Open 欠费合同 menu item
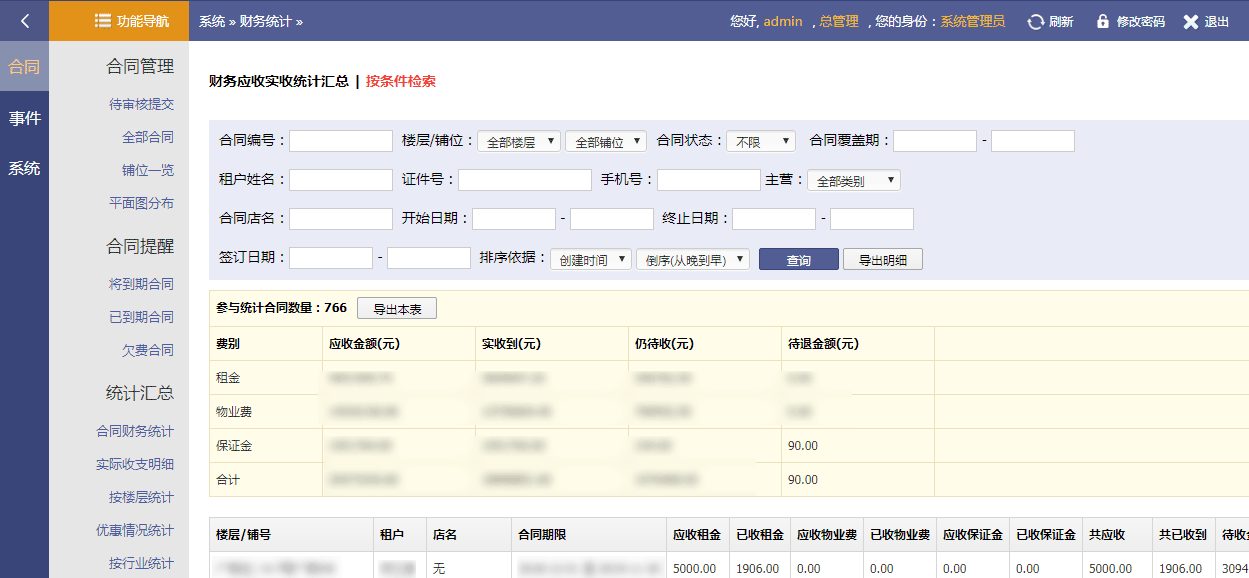Image resolution: width=1249 pixels, height=578 pixels. [148, 350]
